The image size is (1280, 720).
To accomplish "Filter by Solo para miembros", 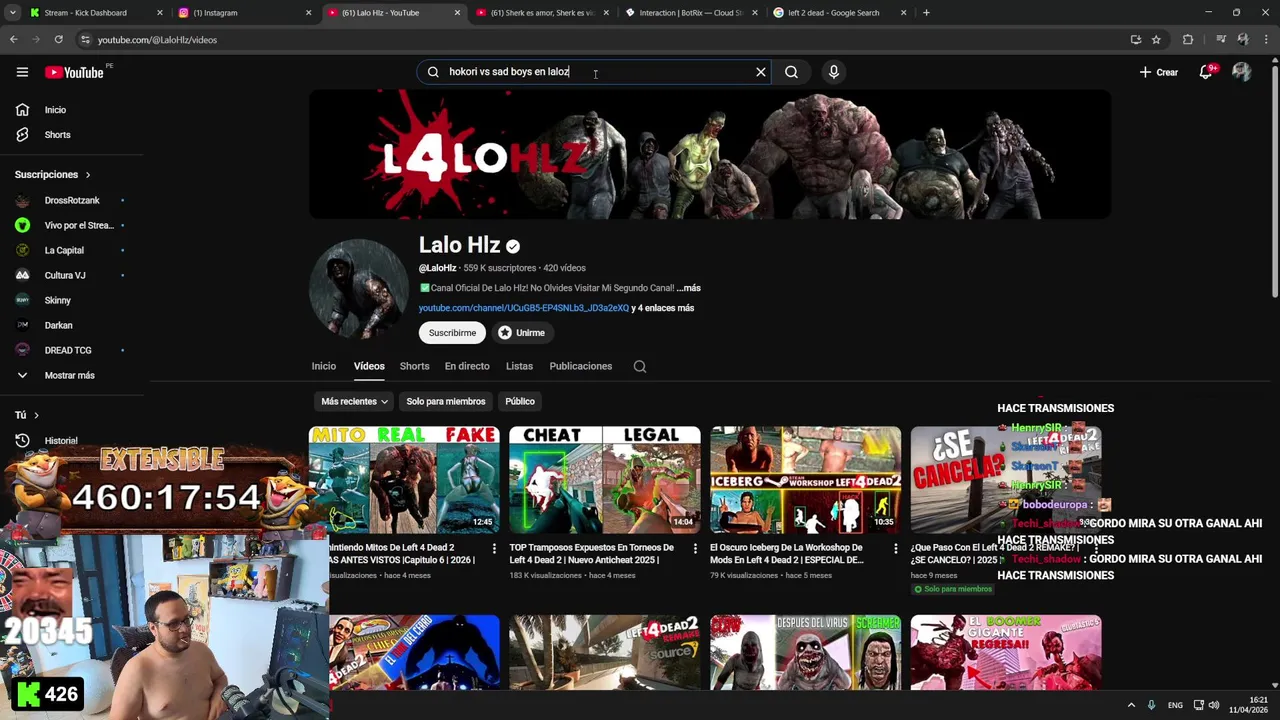I will (446, 401).
